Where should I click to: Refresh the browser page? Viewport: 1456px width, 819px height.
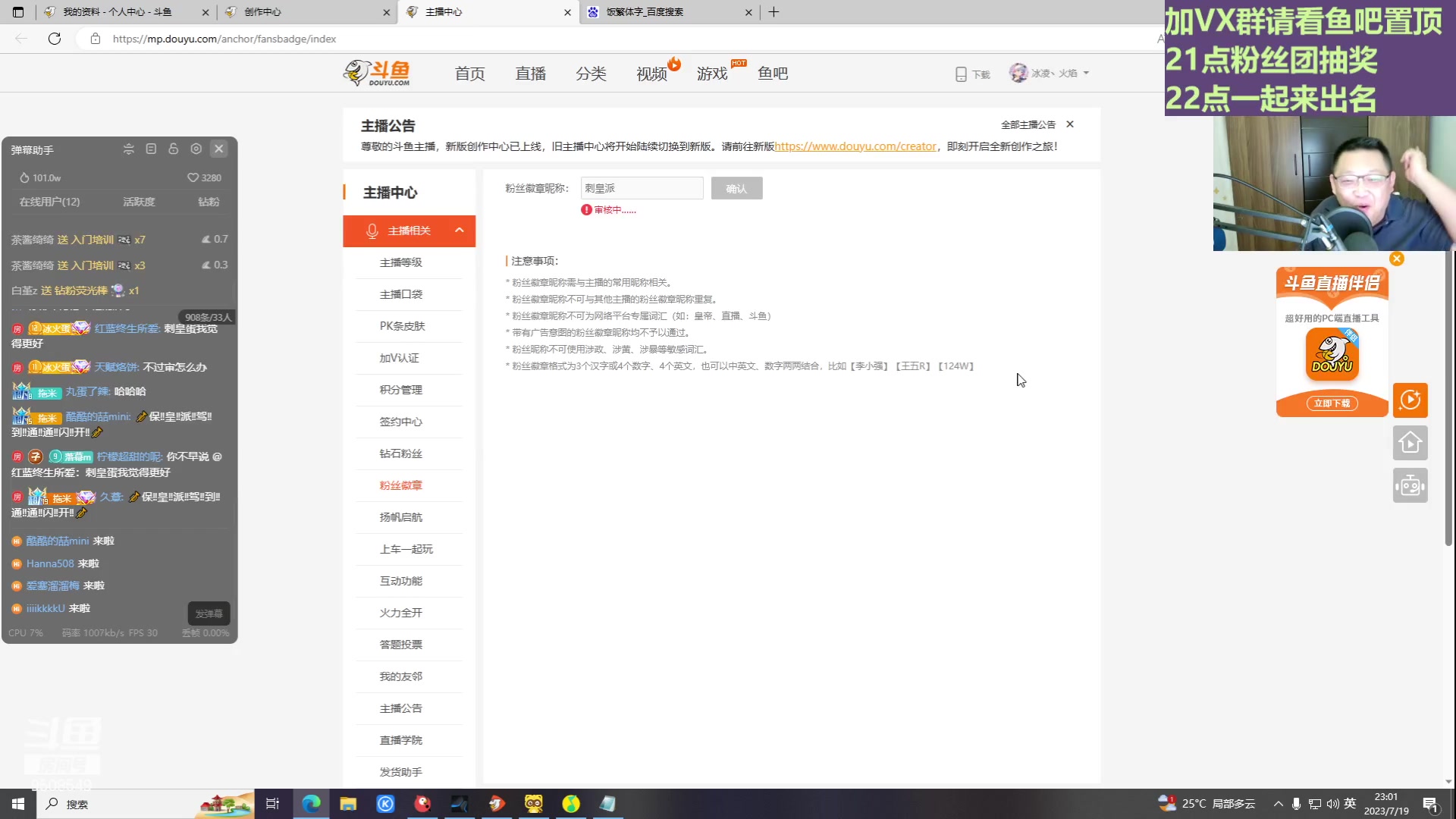tap(55, 39)
